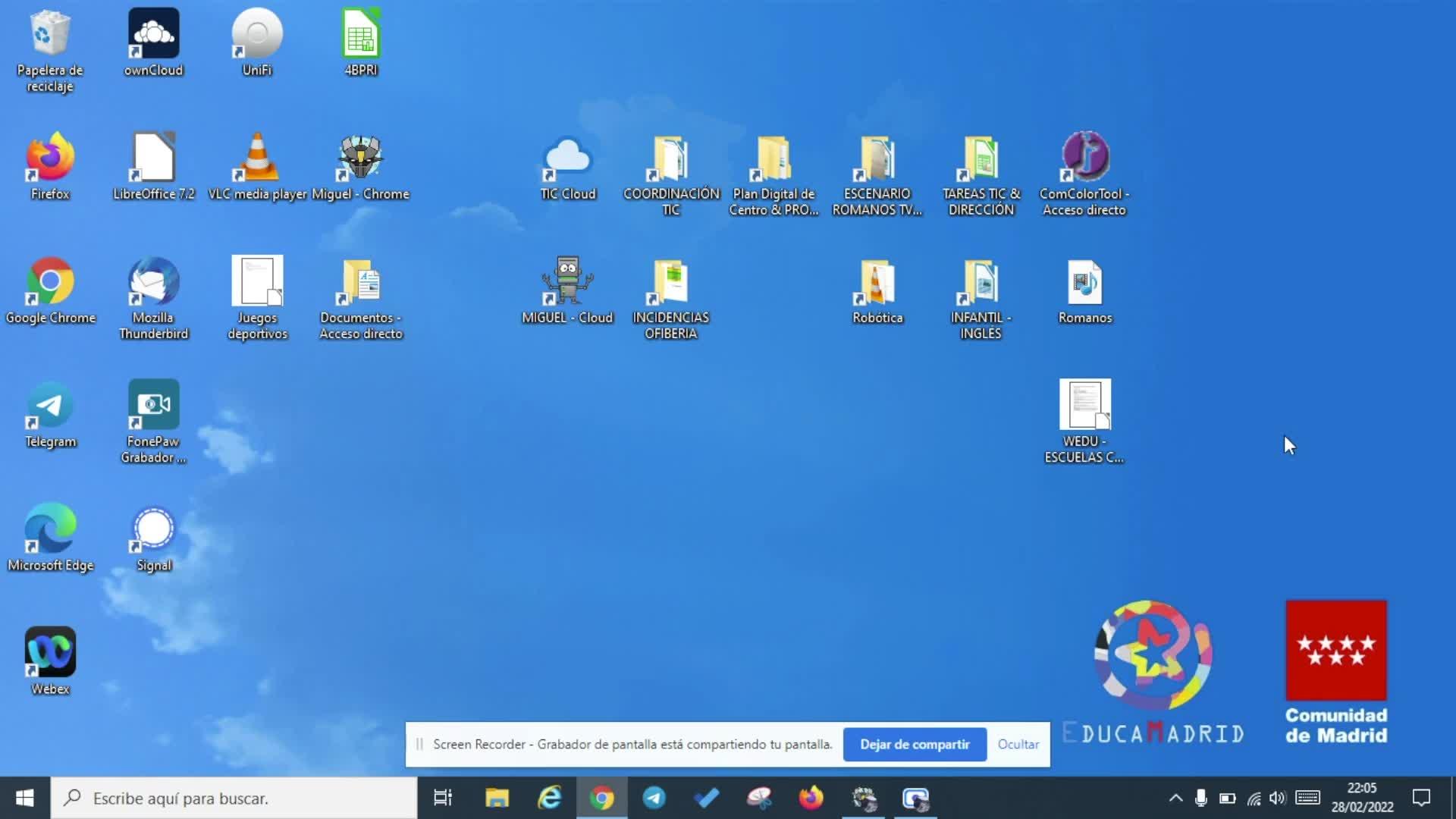Screen dimensions: 1456x819
Task: Open the notification center icon
Action: [x=1421, y=798]
